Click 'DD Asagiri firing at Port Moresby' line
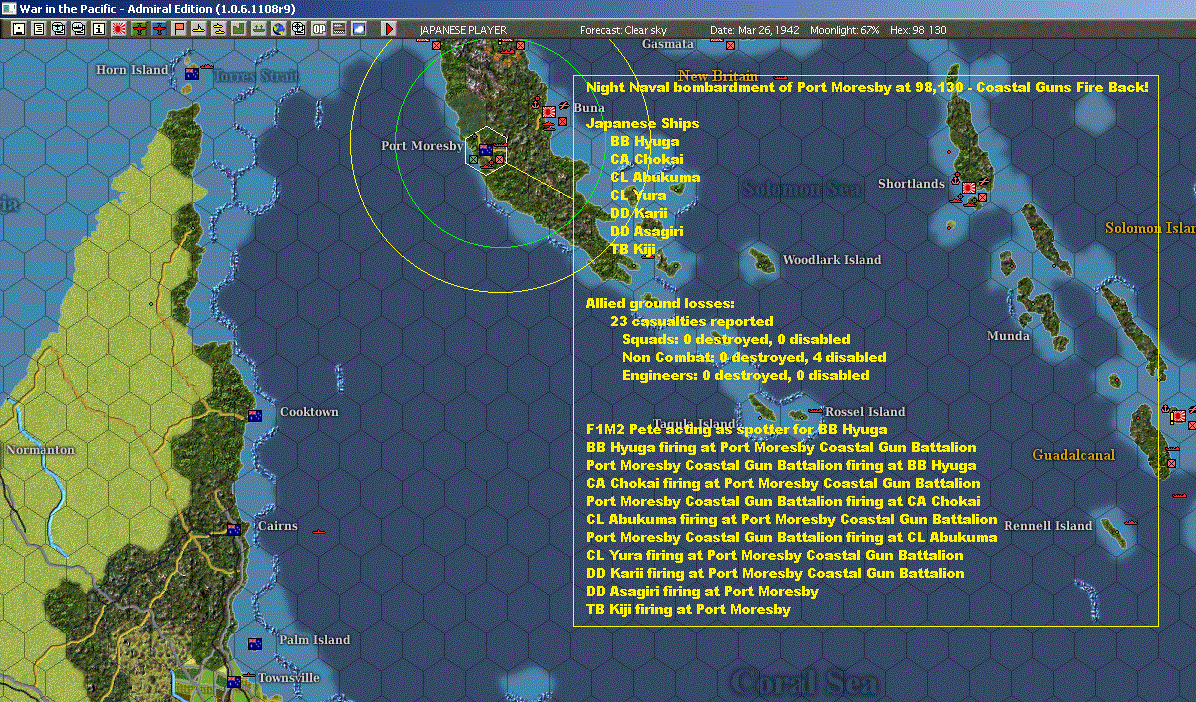Screen dimensions: 1196x702 pos(702,591)
